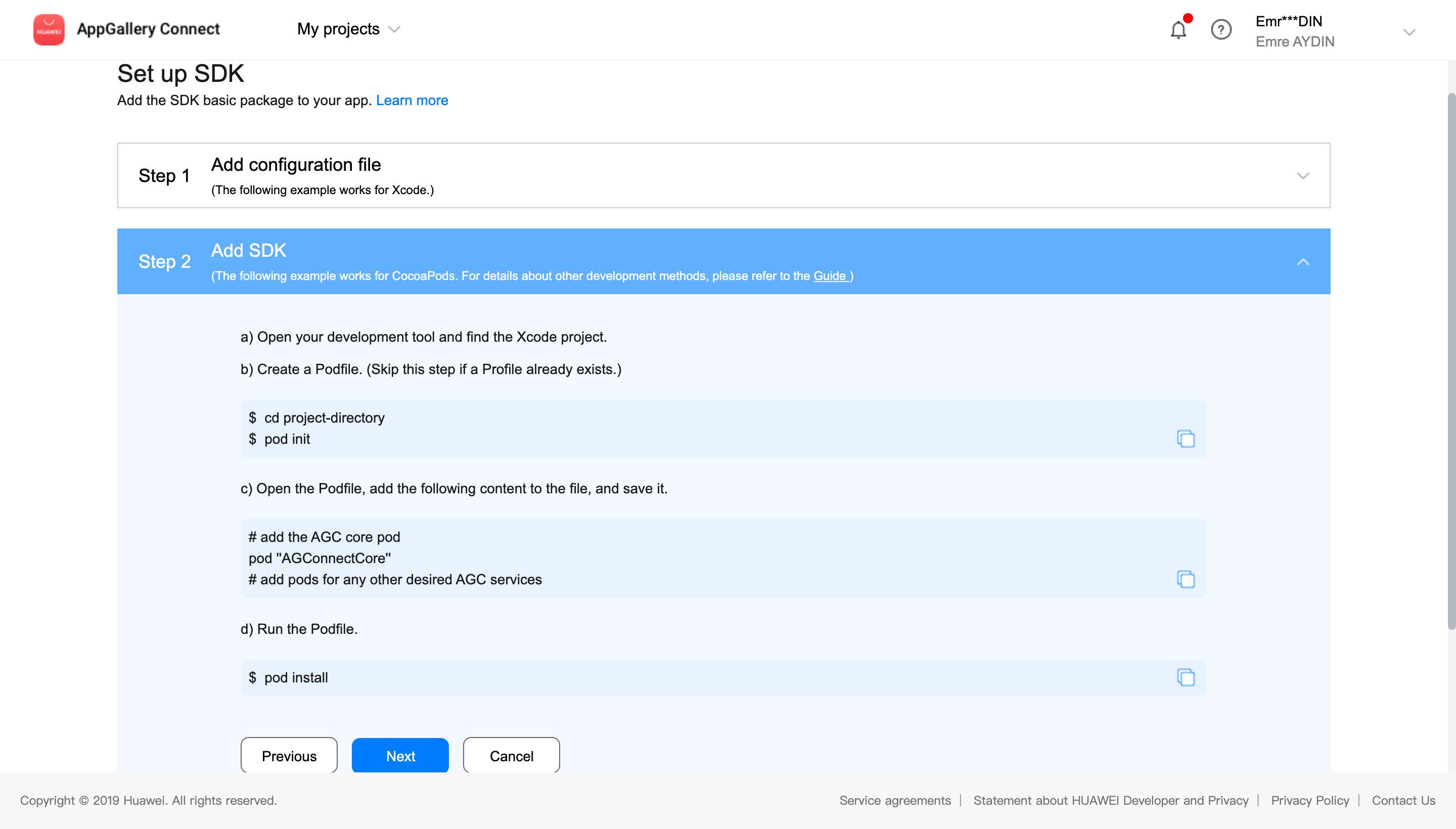Open the Guide link in Step 2
The image size is (1456, 829).
[x=830, y=276]
